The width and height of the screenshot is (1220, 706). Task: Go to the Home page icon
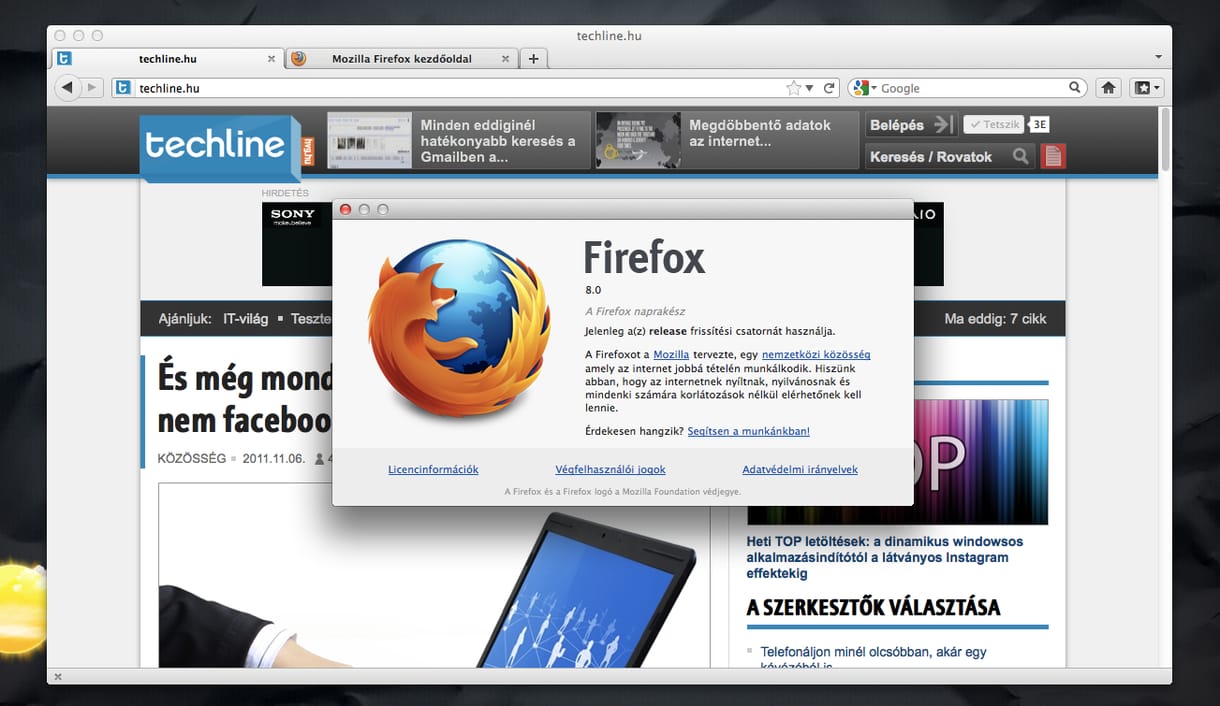[x=1108, y=88]
